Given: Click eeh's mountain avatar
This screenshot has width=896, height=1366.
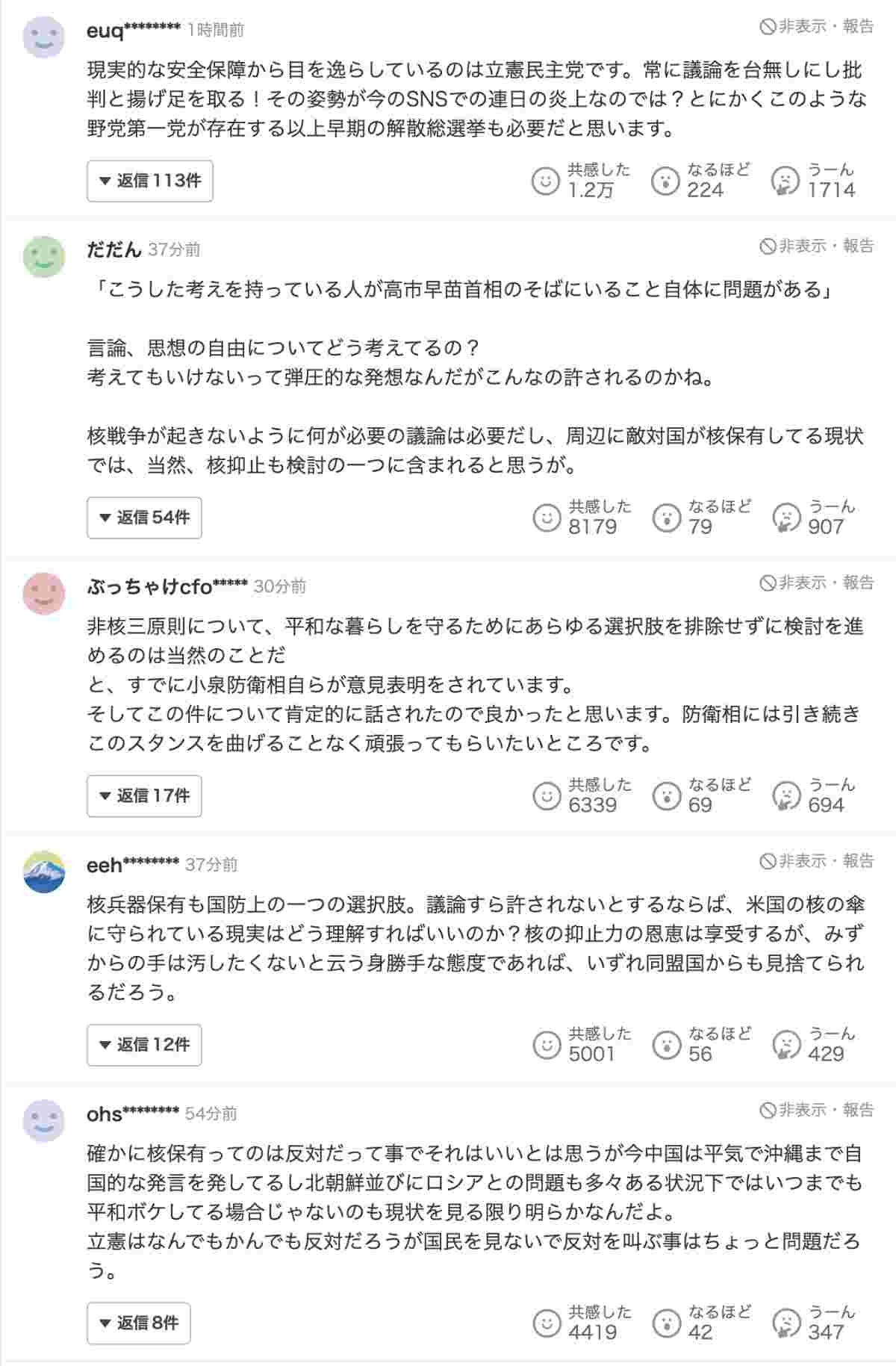Looking at the screenshot, I should pyautogui.click(x=44, y=872).
